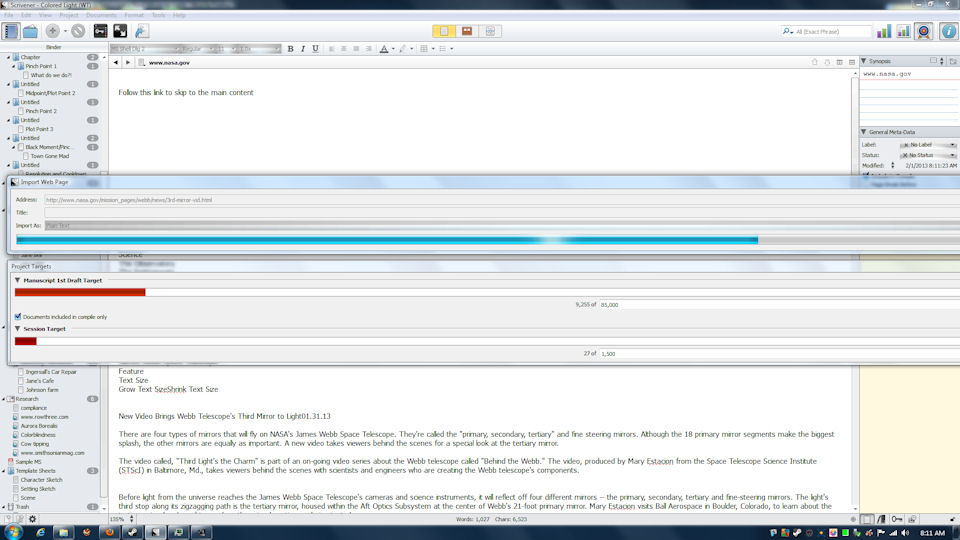Collapse the General Meta-Data section
Viewport: 960px width, 540px height.
(864, 132)
